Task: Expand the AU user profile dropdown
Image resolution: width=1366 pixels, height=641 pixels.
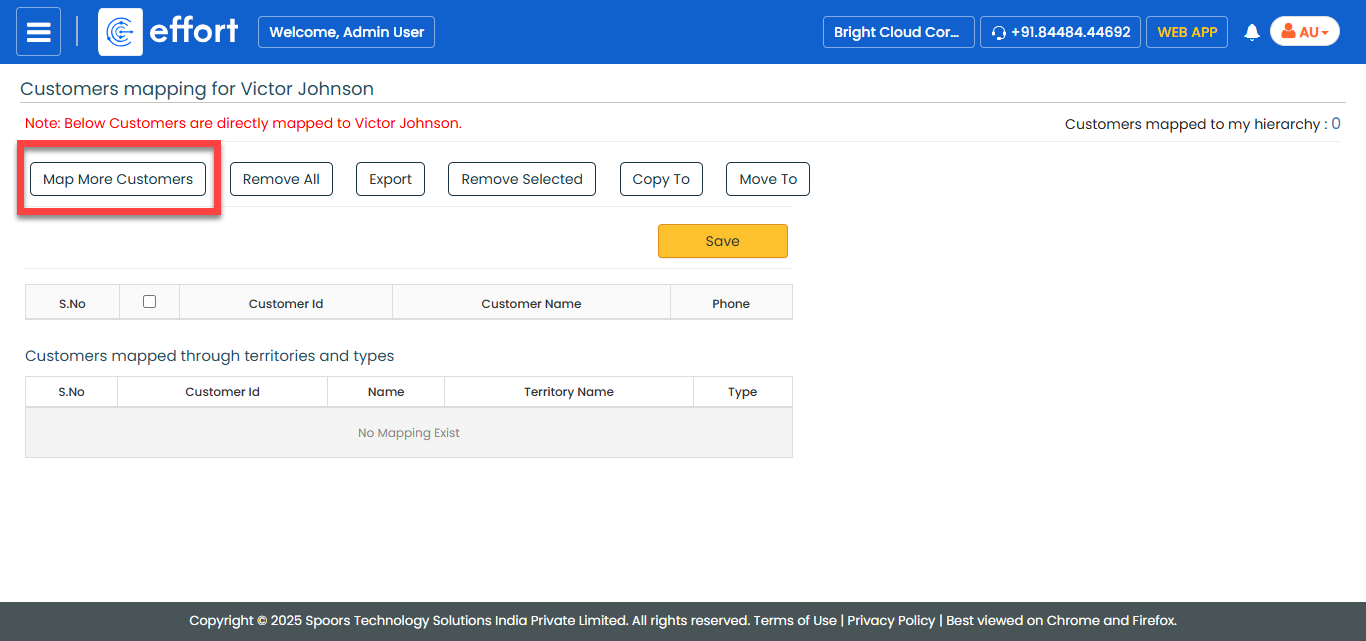Action: [x=1304, y=32]
